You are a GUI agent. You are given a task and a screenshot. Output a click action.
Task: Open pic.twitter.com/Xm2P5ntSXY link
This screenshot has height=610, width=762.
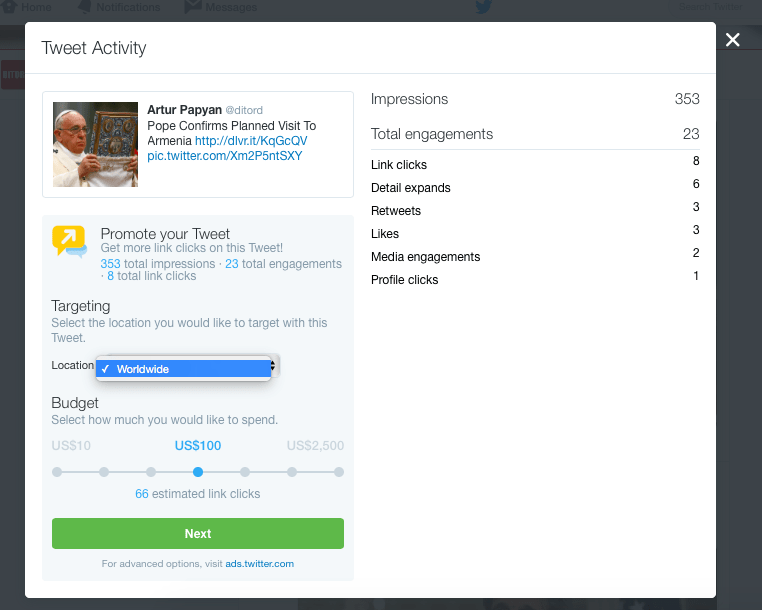[225, 156]
